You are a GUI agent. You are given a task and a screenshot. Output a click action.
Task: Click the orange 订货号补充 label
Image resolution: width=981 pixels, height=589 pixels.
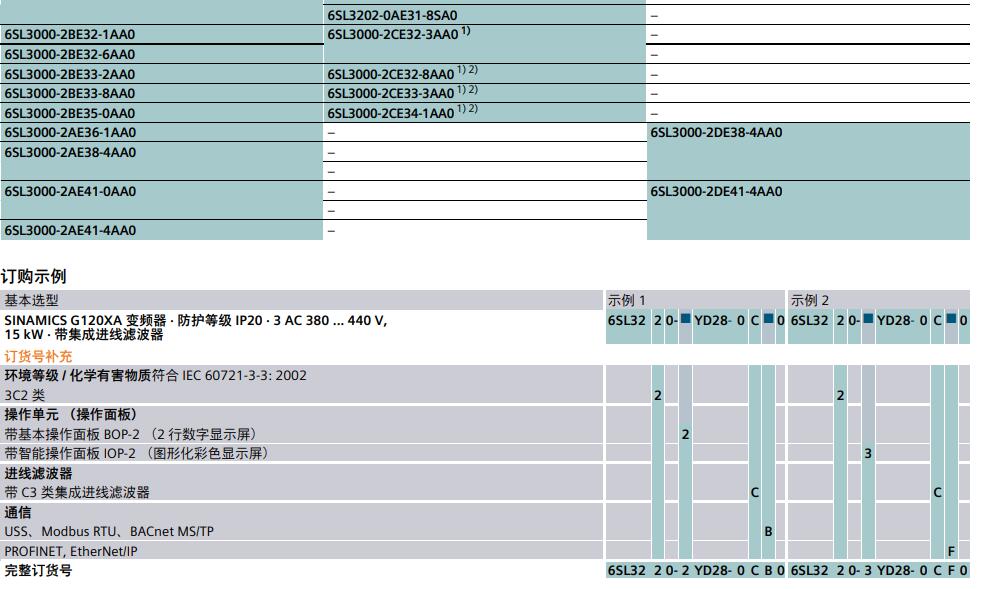click(38, 356)
